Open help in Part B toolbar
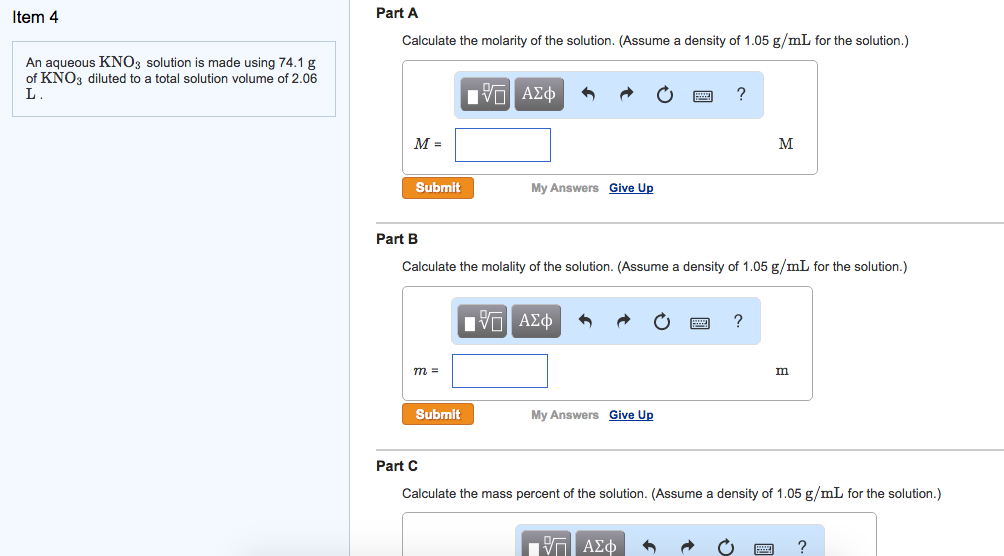Image resolution: width=1004 pixels, height=556 pixels. (738, 321)
